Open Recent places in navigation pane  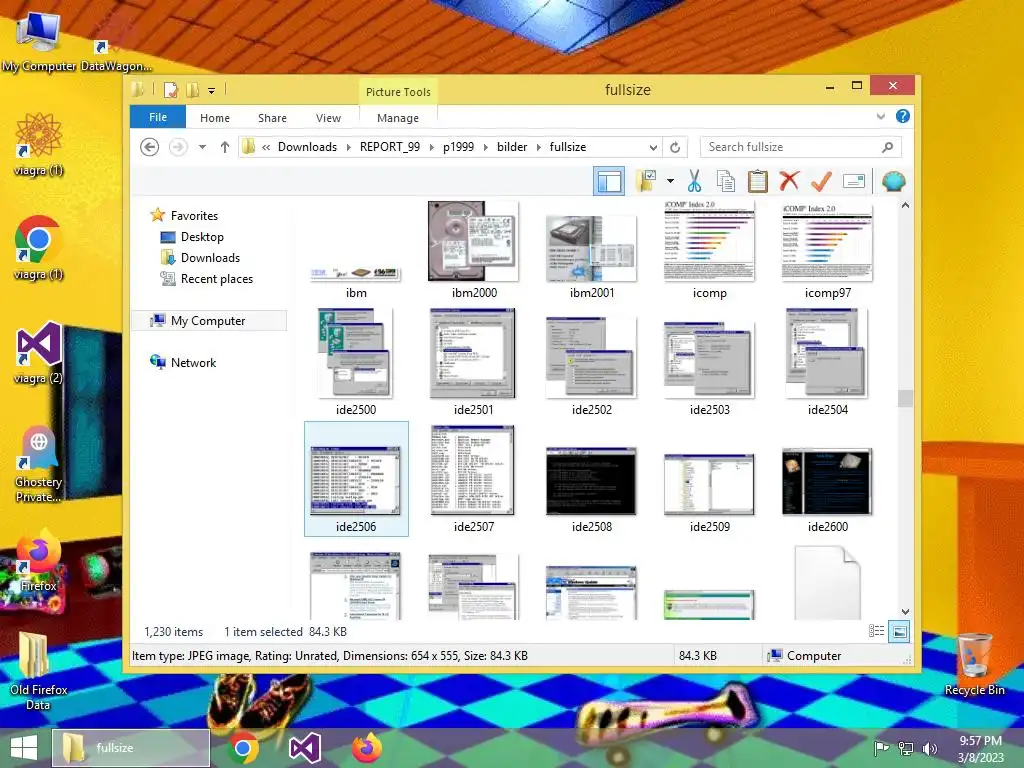pyautogui.click(x=216, y=279)
